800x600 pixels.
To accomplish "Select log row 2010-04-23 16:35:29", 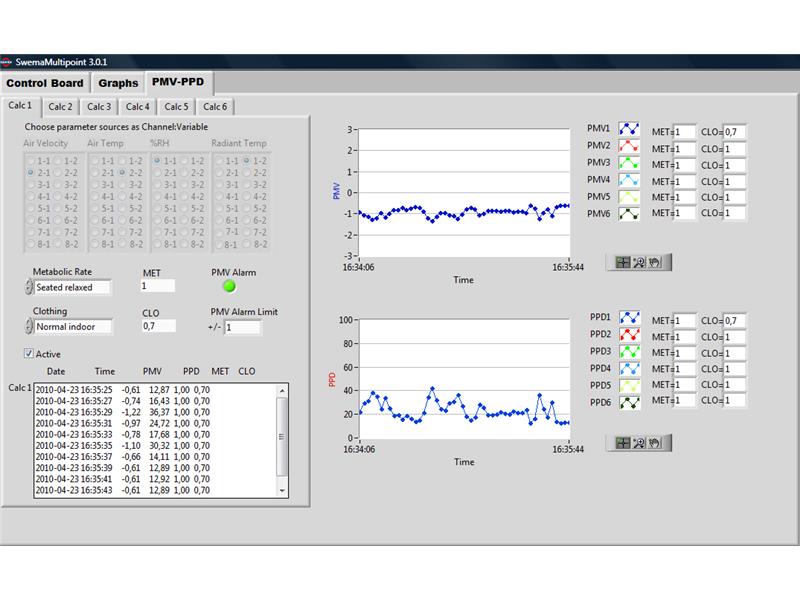I will pyautogui.click(x=122, y=412).
